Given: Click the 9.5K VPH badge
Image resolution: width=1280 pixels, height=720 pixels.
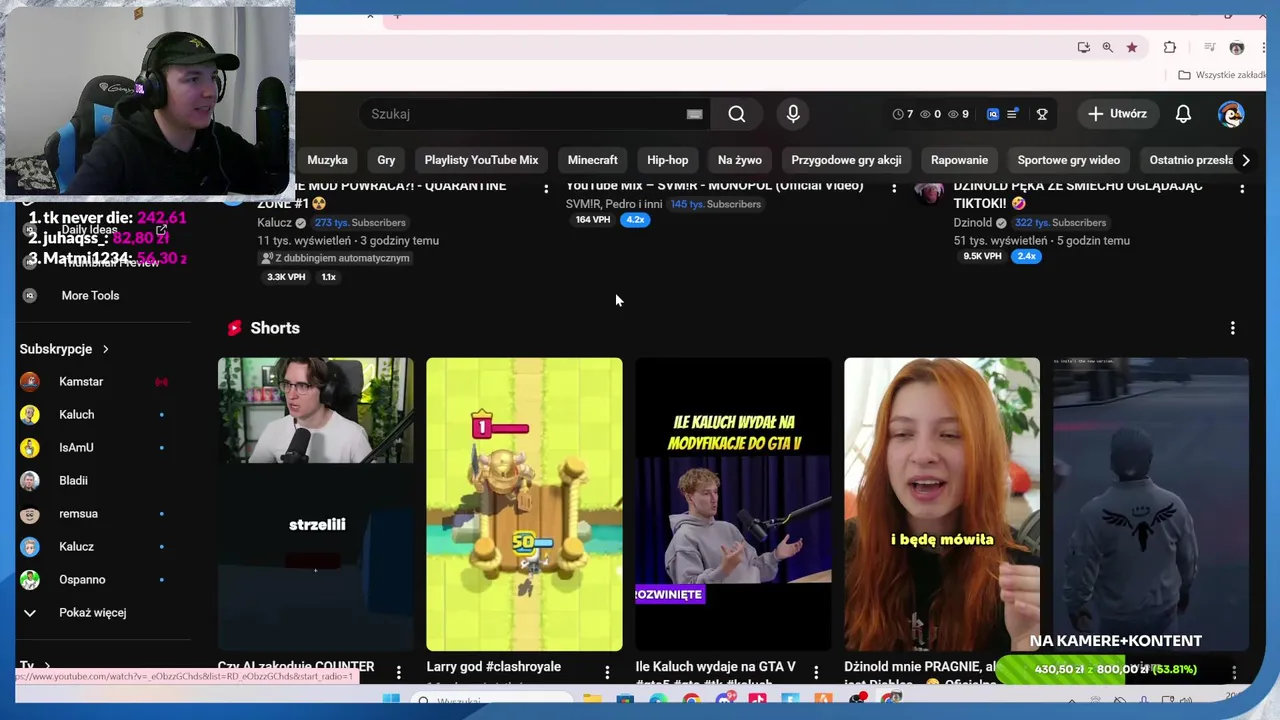Looking at the screenshot, I should (x=982, y=256).
